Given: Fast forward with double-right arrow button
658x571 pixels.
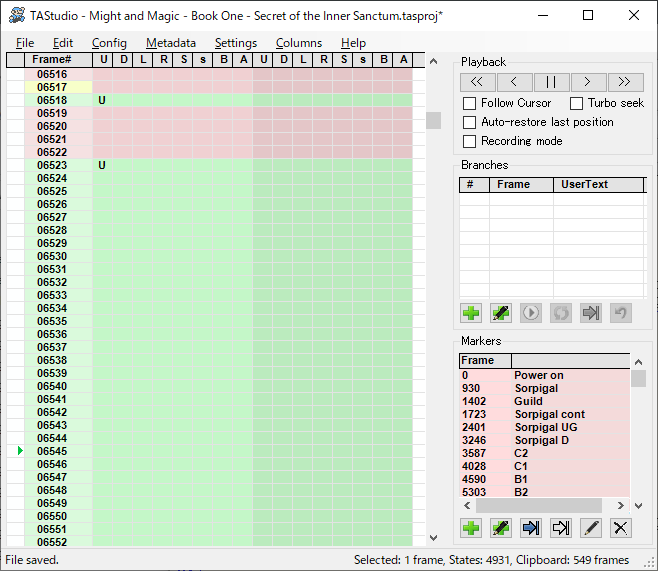Looking at the screenshot, I should coord(625,82).
